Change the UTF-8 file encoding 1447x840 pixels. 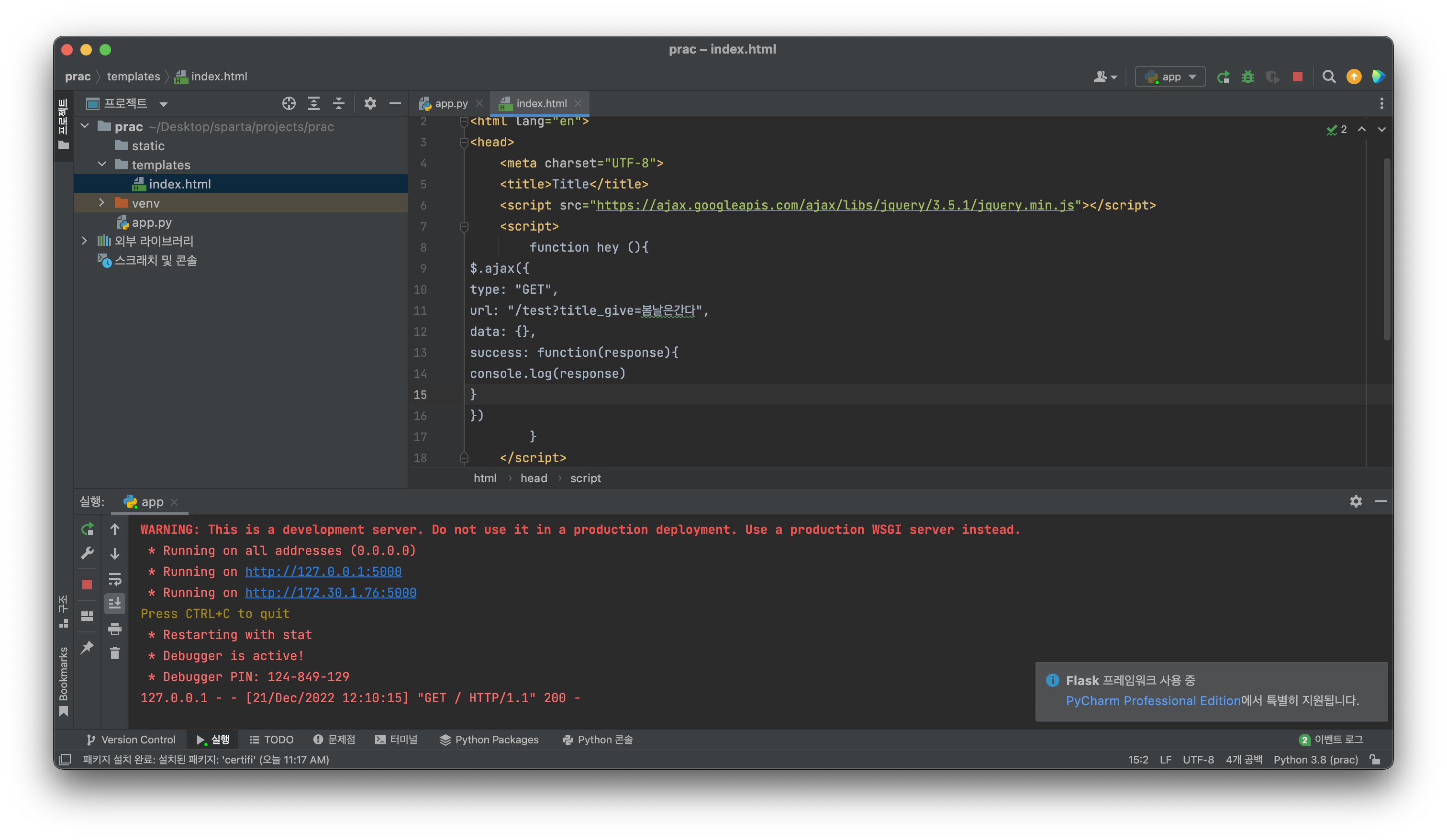tap(1198, 760)
